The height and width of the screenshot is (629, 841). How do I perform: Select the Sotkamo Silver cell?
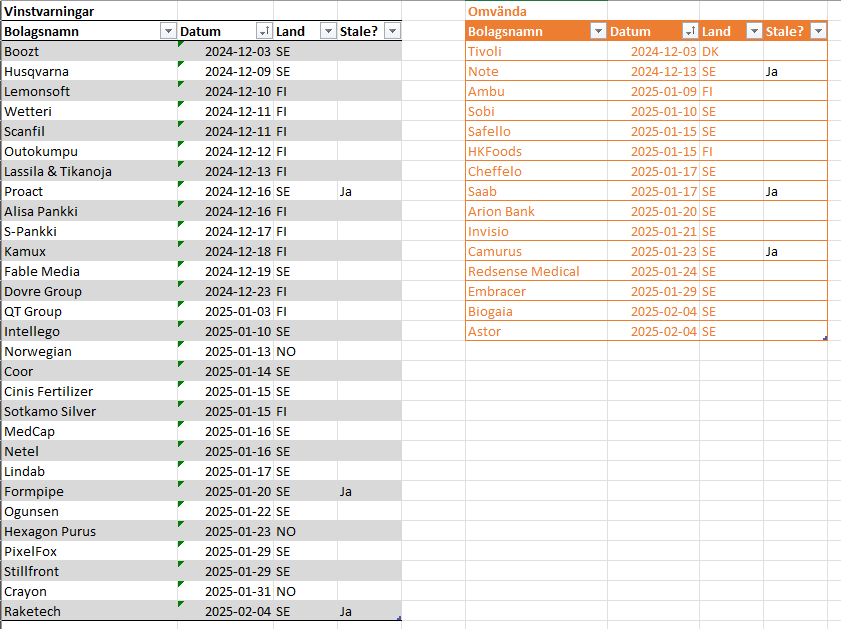tap(90, 412)
